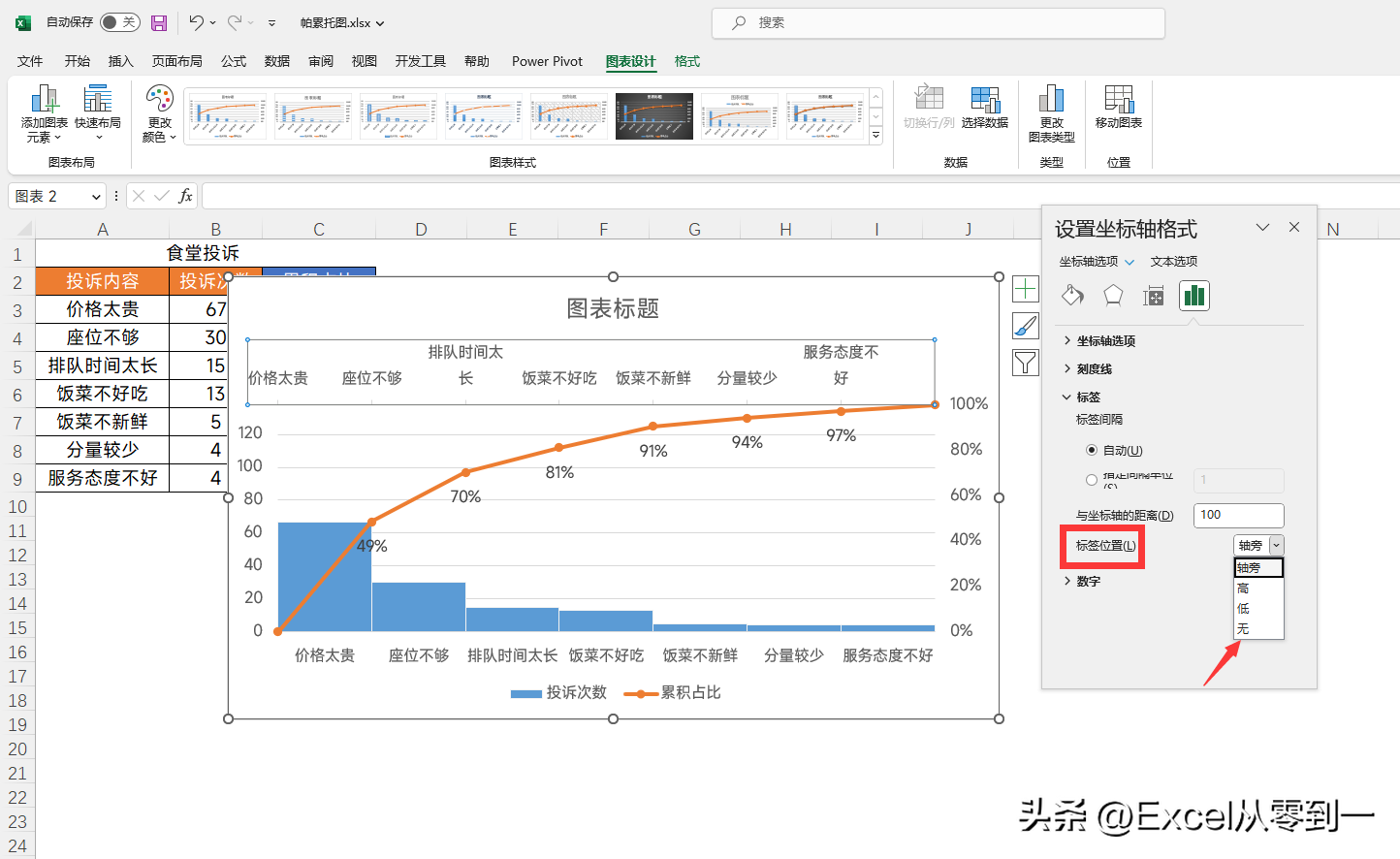
Task: Apply the dark background chart style thumbnail
Action: (x=654, y=116)
